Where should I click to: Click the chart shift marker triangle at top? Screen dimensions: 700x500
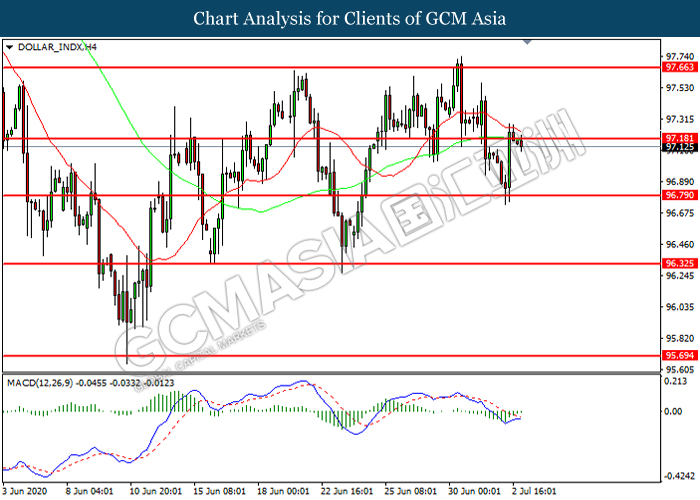(x=527, y=42)
